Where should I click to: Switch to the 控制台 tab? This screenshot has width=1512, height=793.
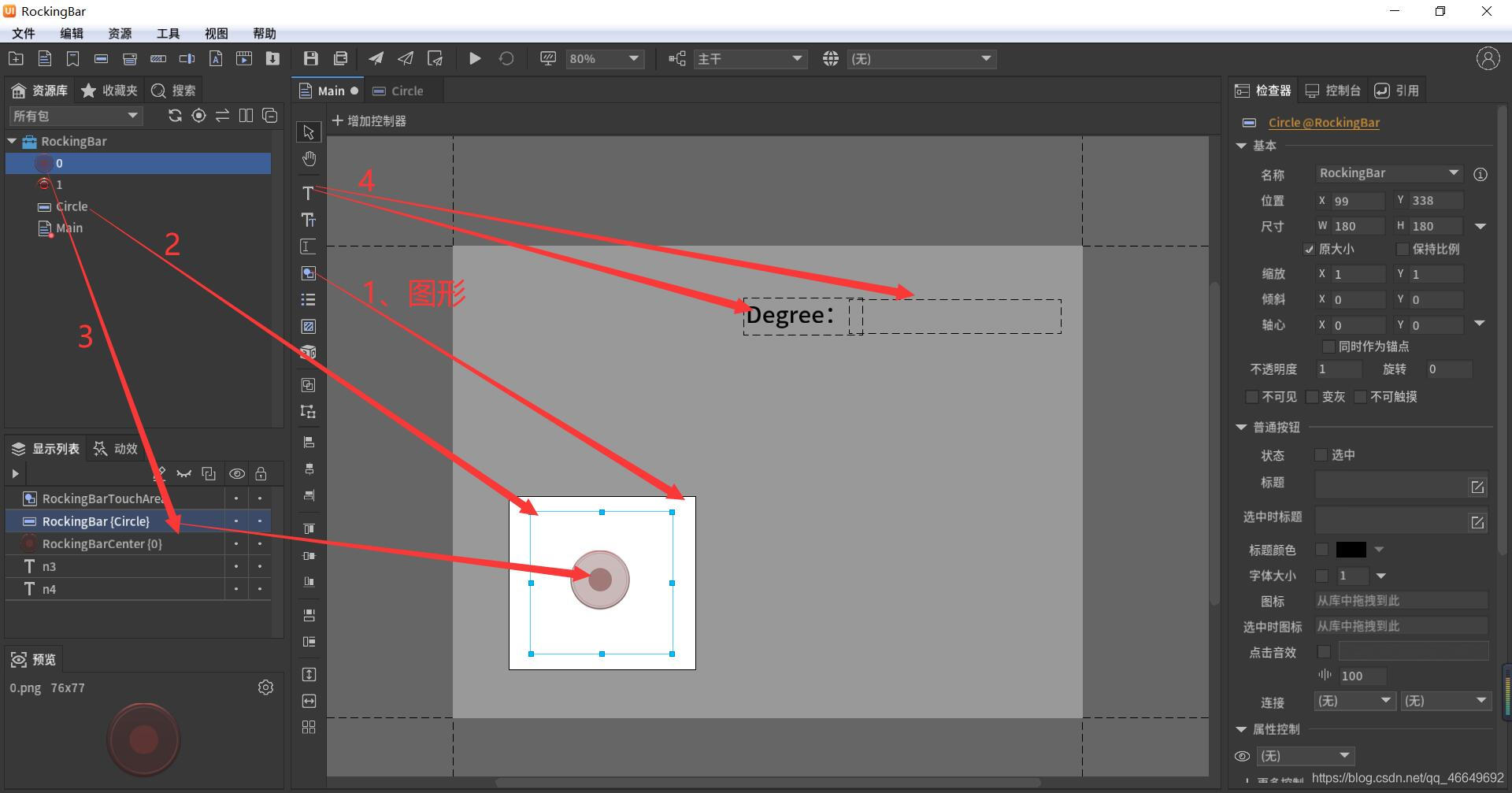[1333, 91]
